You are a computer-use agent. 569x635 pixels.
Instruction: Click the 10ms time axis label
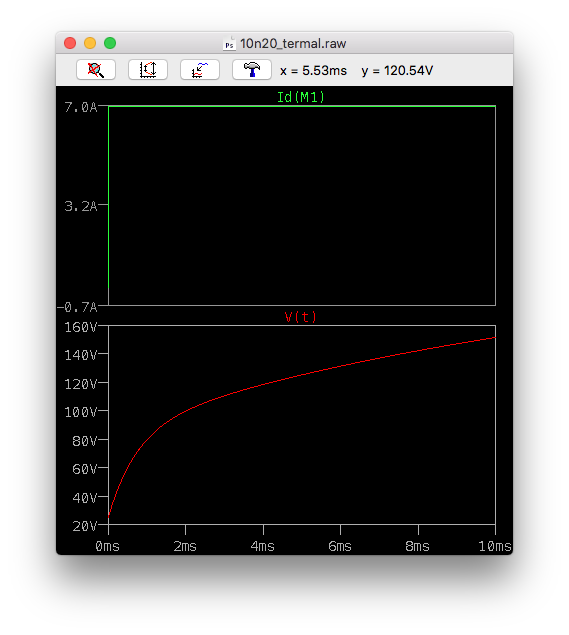495,546
